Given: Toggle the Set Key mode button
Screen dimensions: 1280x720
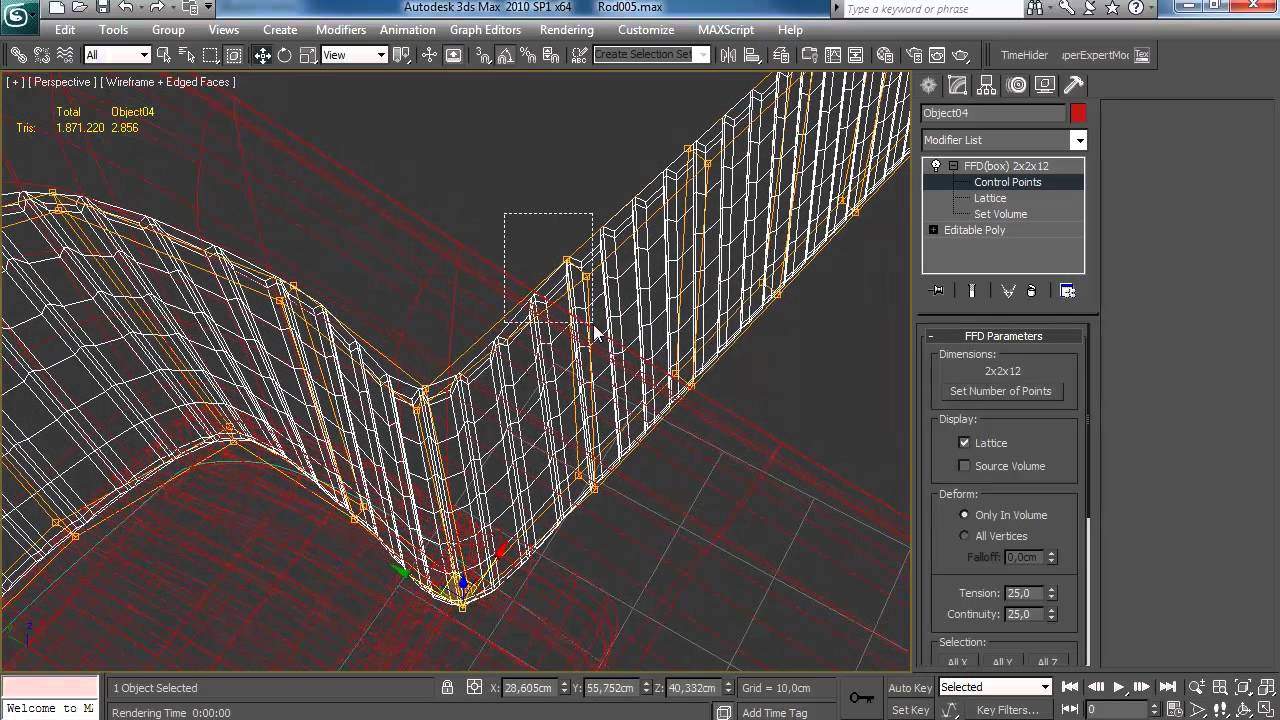Looking at the screenshot, I should (x=910, y=710).
